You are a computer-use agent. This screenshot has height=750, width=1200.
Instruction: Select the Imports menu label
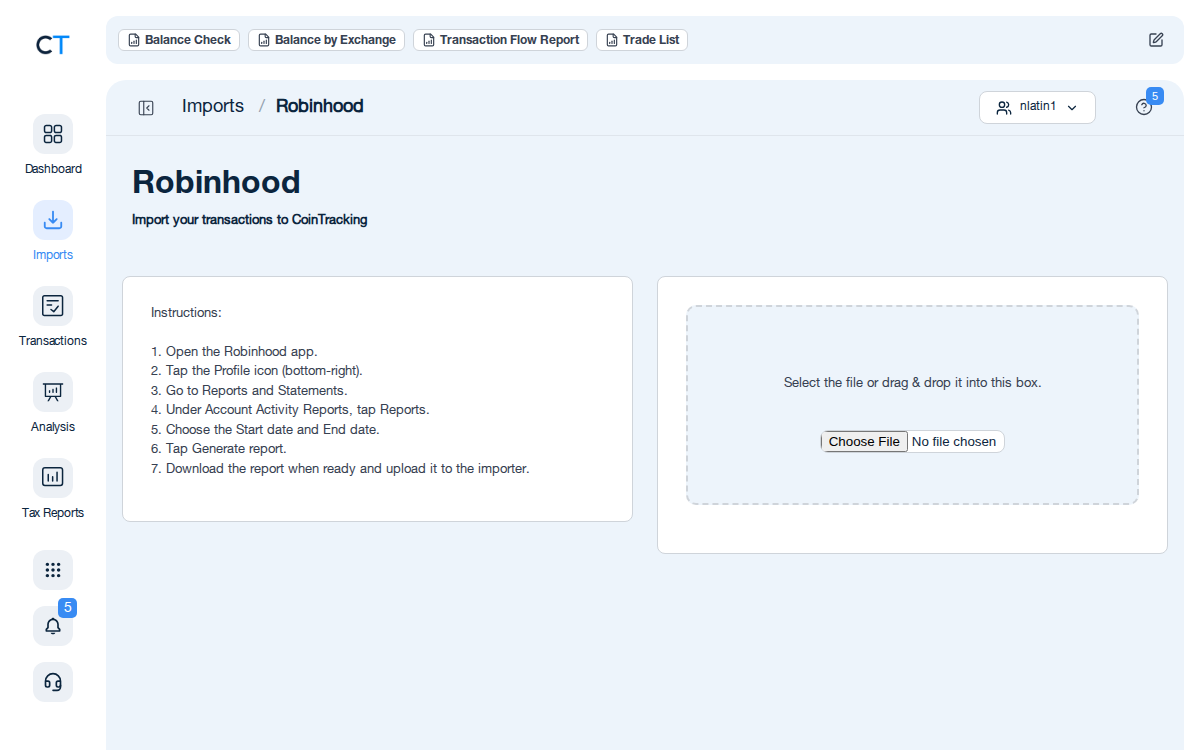[x=53, y=255]
